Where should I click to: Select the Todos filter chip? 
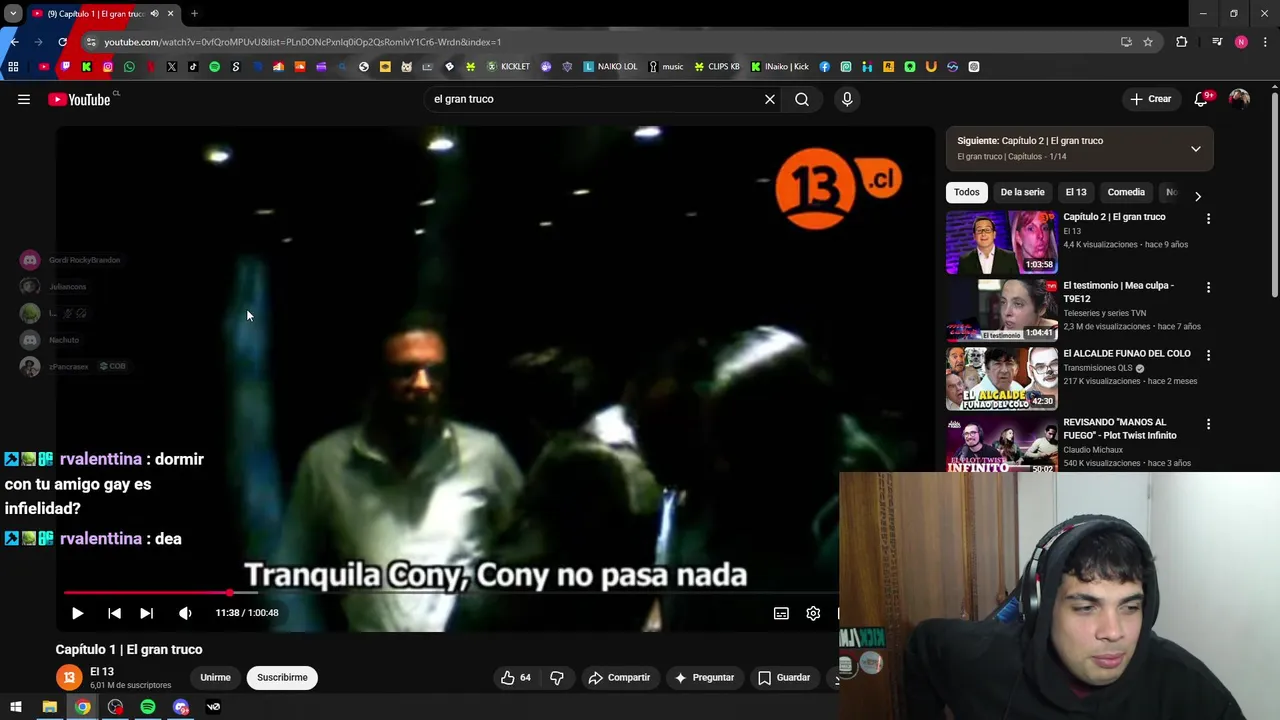pos(966,192)
